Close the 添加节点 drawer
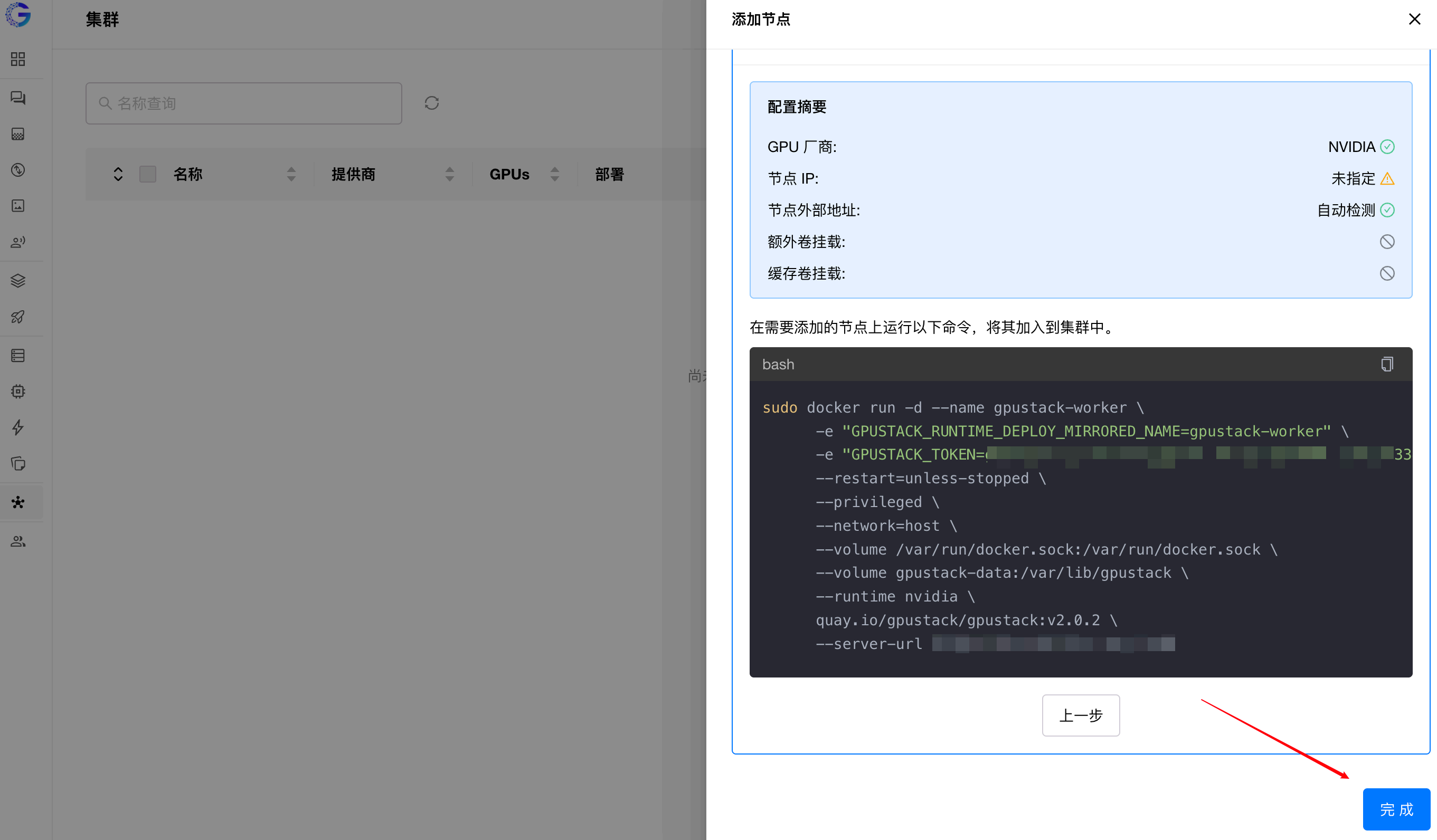The height and width of the screenshot is (840, 1437). [x=1414, y=20]
